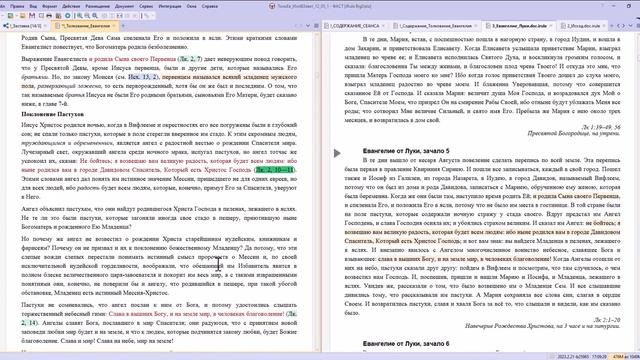Click heading Евангелие от Луки, зачало 5
The height and width of the screenshot is (360, 640).
click(406, 151)
